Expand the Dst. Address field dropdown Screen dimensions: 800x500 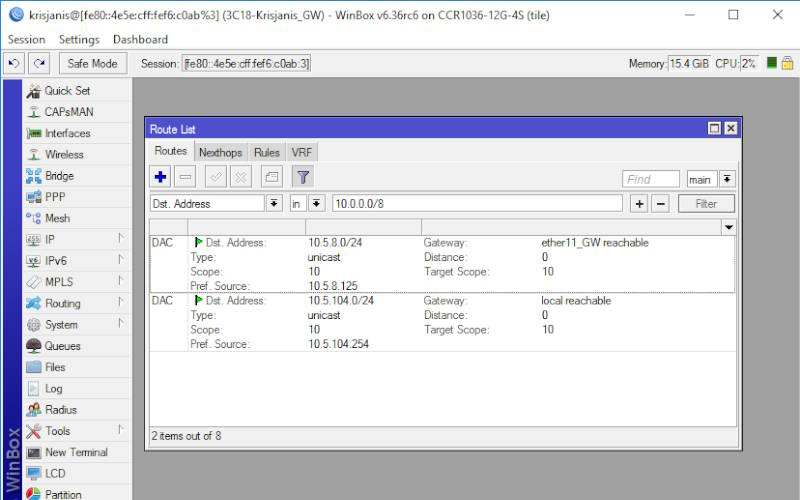tap(274, 204)
